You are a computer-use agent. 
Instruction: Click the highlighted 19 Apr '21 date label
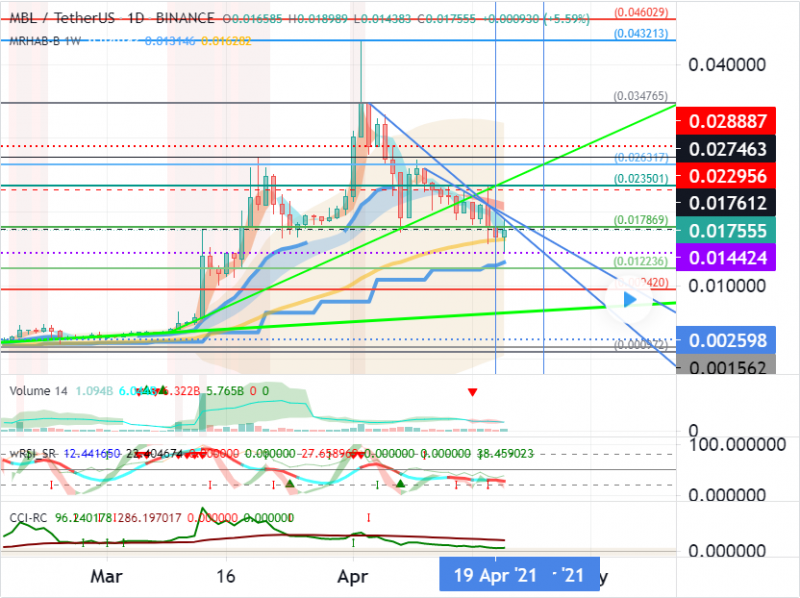(x=496, y=575)
